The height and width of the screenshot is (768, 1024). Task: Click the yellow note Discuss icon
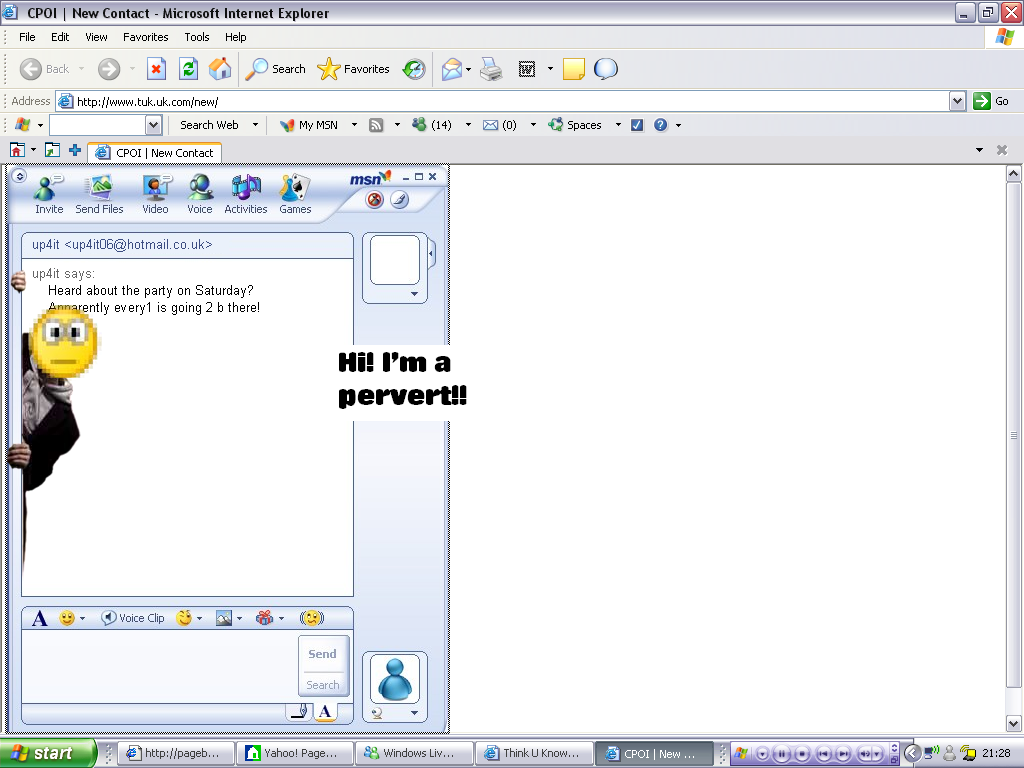[573, 69]
